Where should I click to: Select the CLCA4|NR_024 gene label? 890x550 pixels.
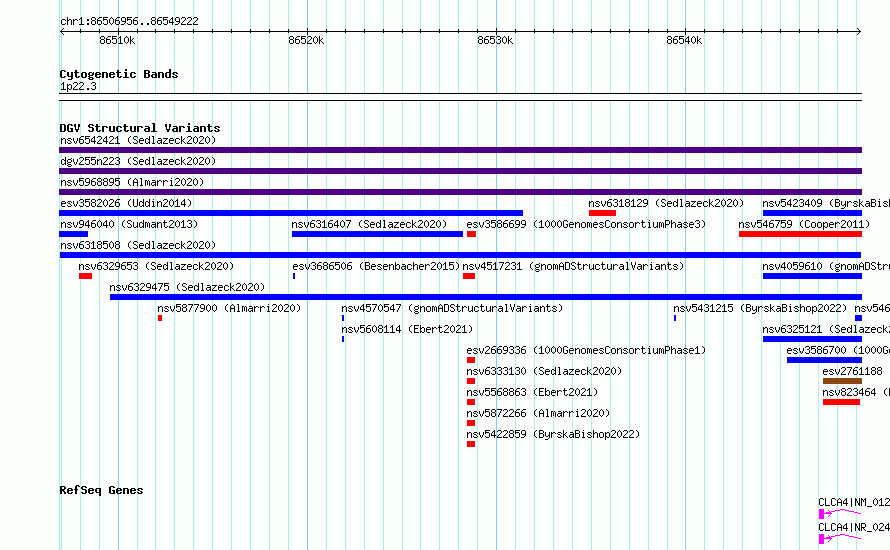pyautogui.click(x=854, y=527)
